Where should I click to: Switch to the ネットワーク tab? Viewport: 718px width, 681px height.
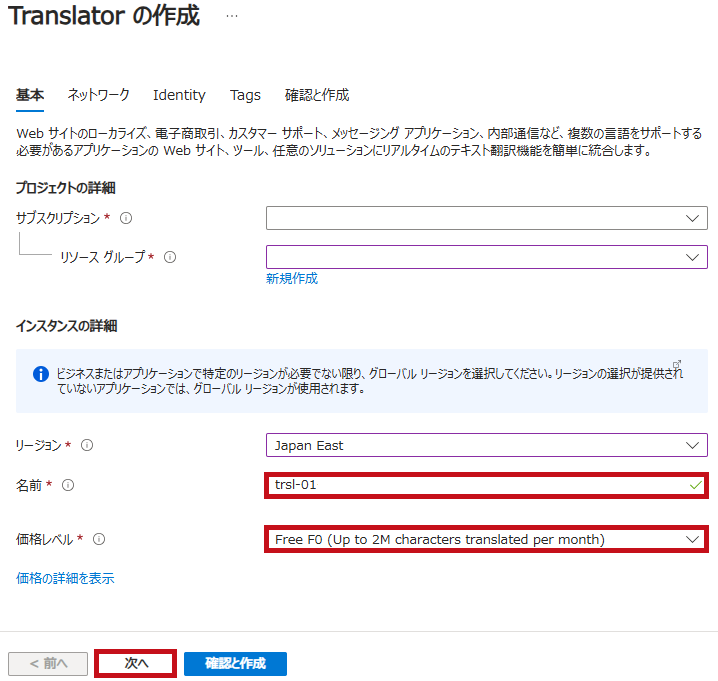[98, 95]
